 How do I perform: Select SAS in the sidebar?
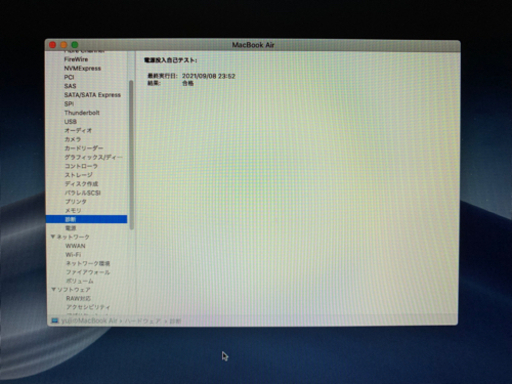coord(70,86)
